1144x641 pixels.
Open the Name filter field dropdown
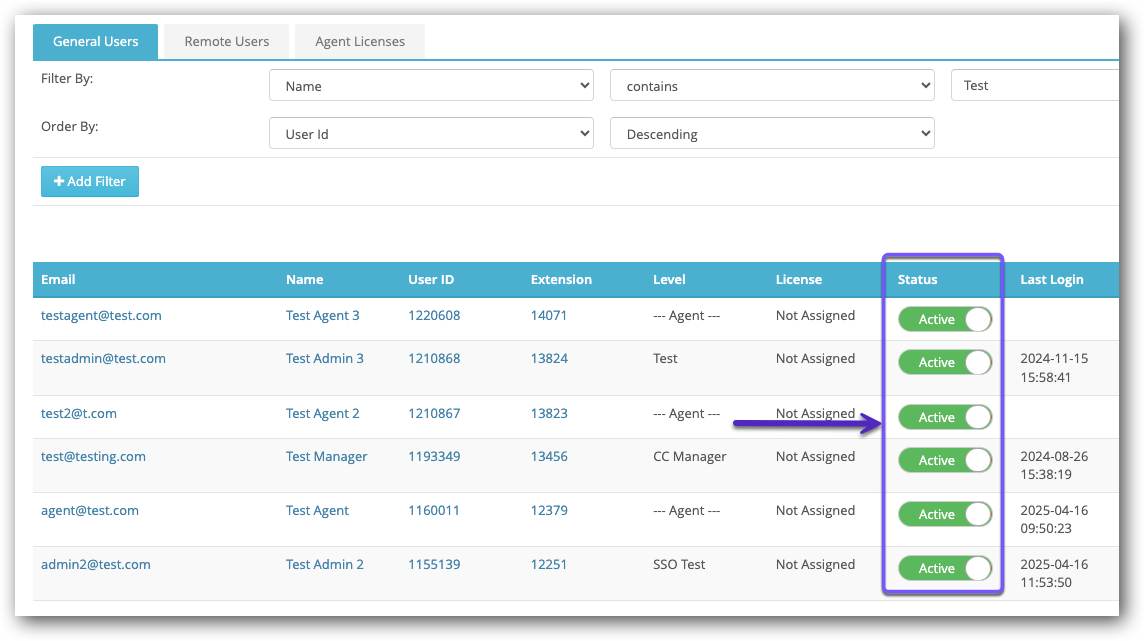[431, 85]
